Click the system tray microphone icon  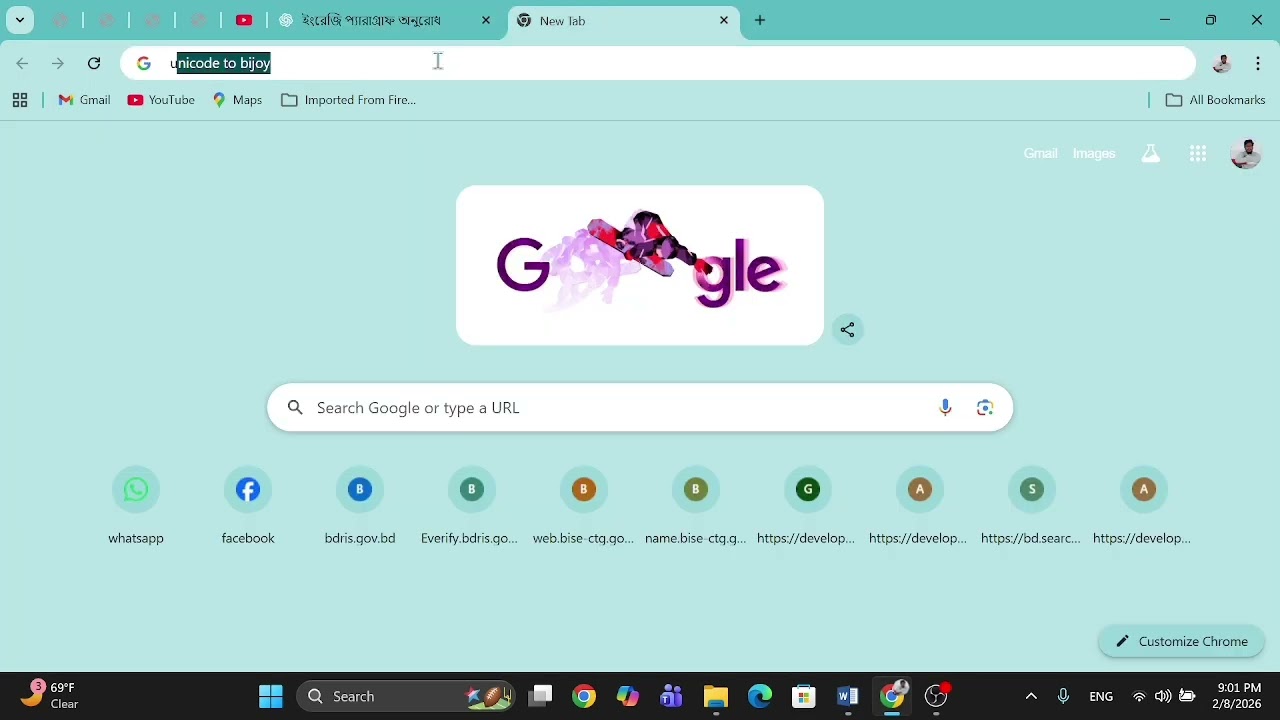[x=1064, y=697]
